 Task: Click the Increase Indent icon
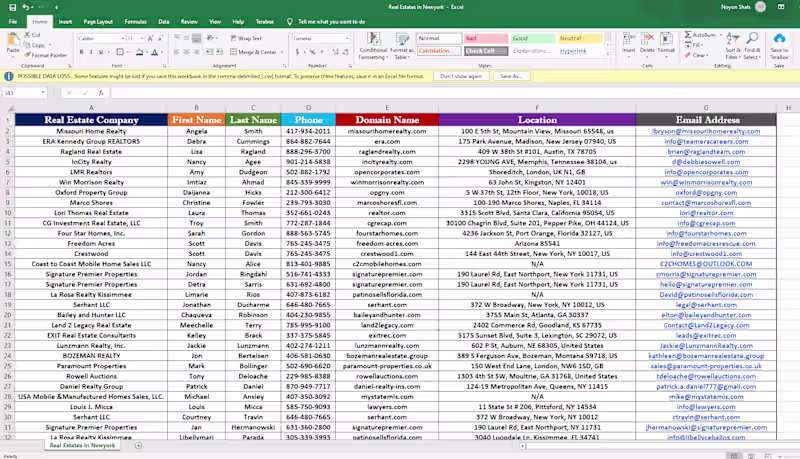(220, 52)
